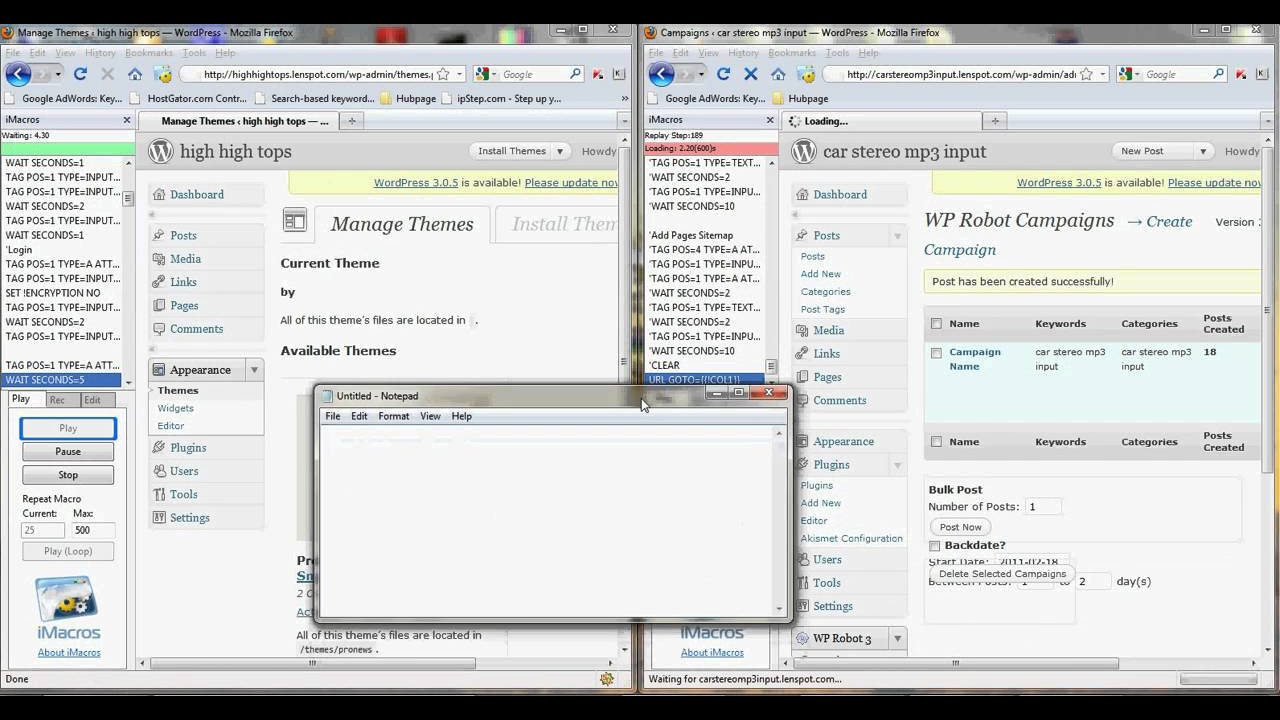Viewport: 1280px width, 720px height.
Task: Click status bar icon in left Firefox
Action: [x=607, y=679]
